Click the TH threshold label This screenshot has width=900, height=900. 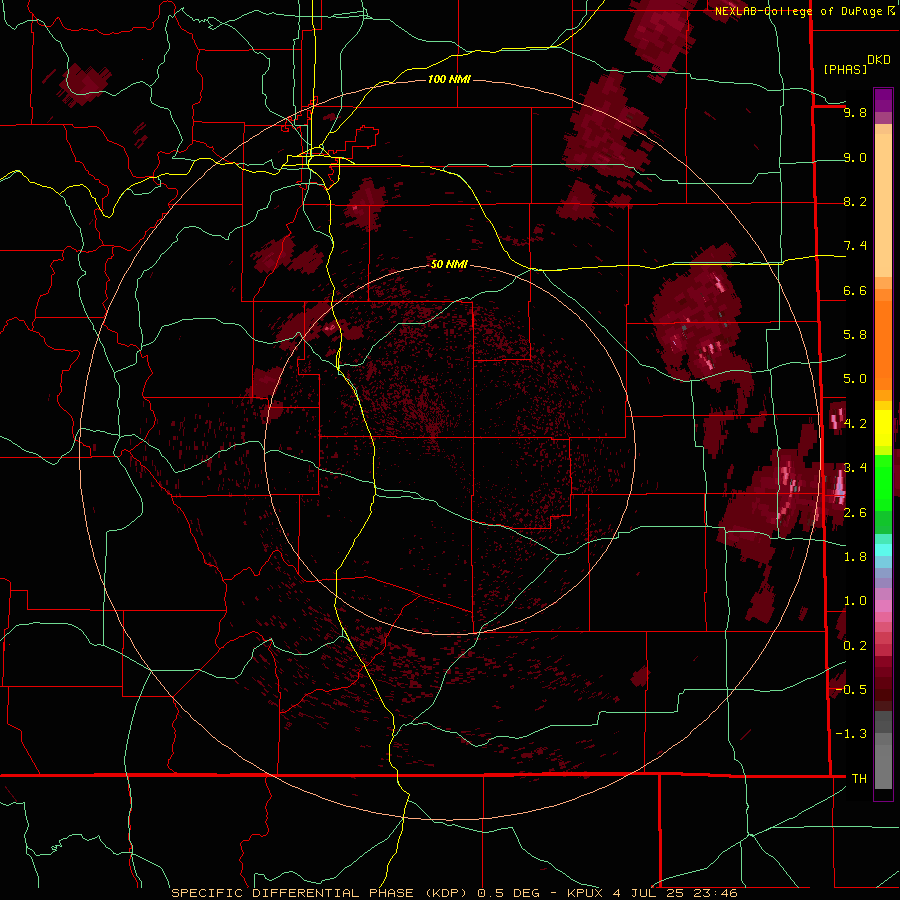[859, 778]
